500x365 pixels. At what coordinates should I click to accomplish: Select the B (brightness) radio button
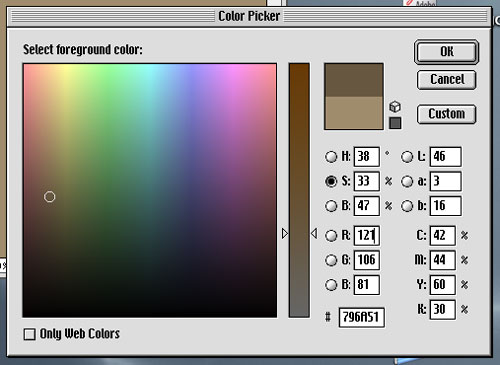point(331,206)
